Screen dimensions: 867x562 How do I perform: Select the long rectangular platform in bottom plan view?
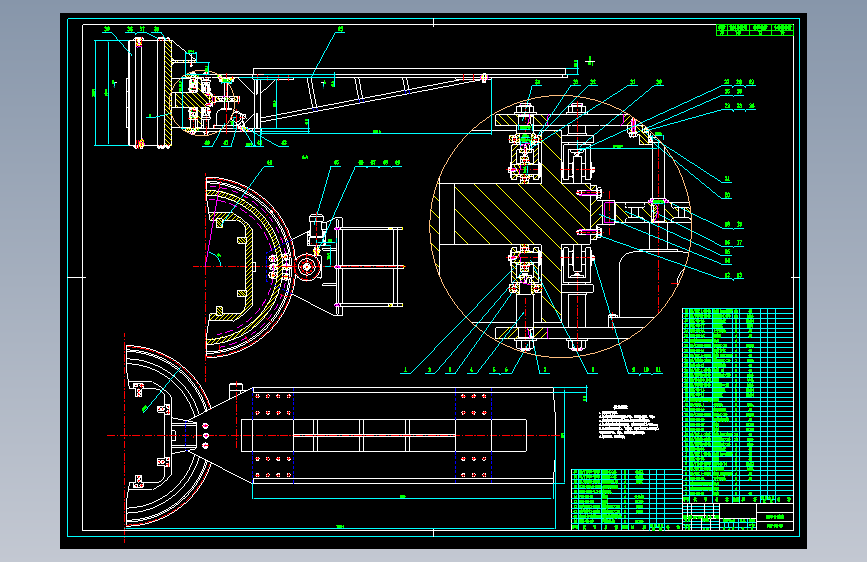click(x=404, y=435)
